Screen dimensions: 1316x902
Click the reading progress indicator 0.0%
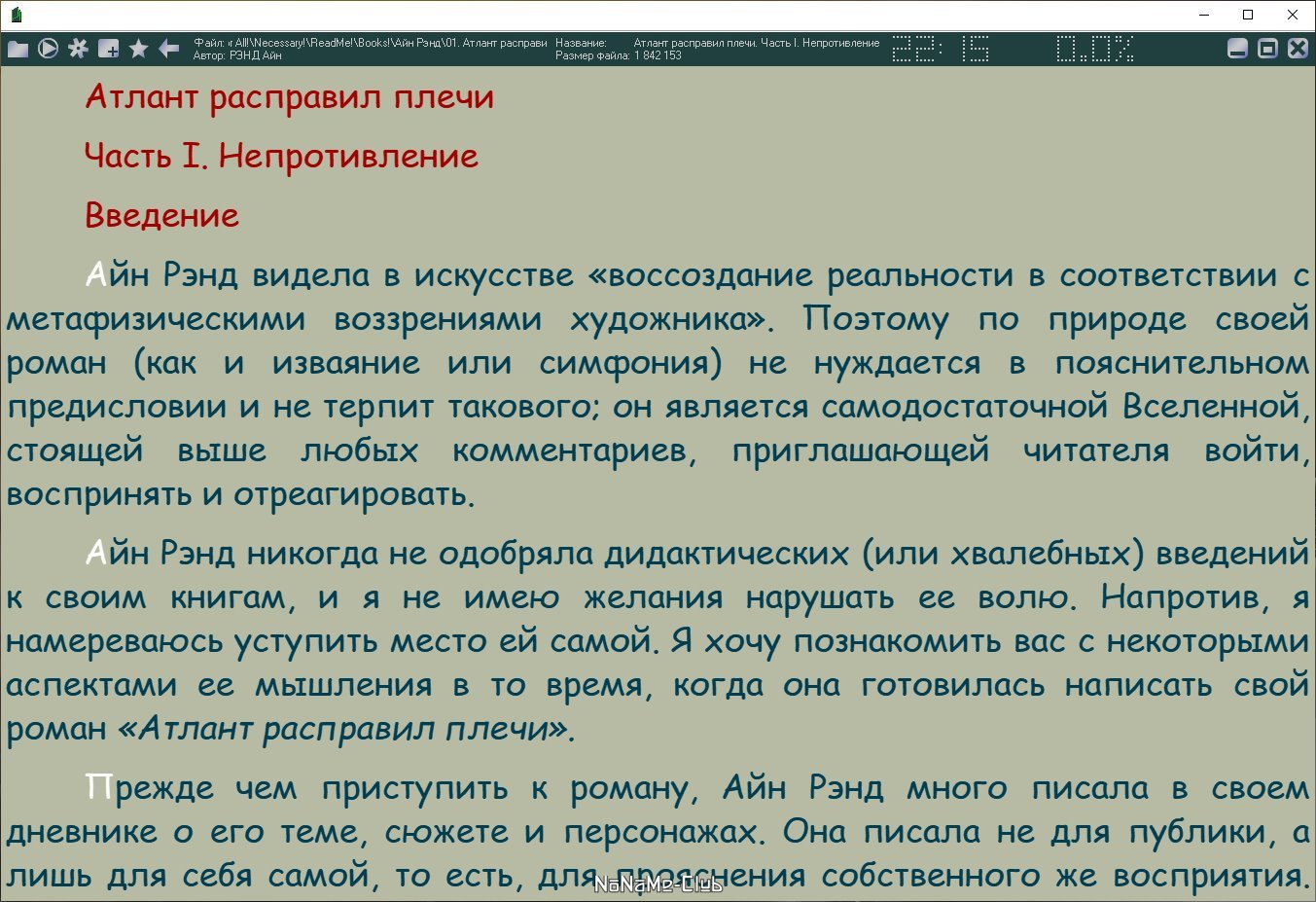(1095, 49)
